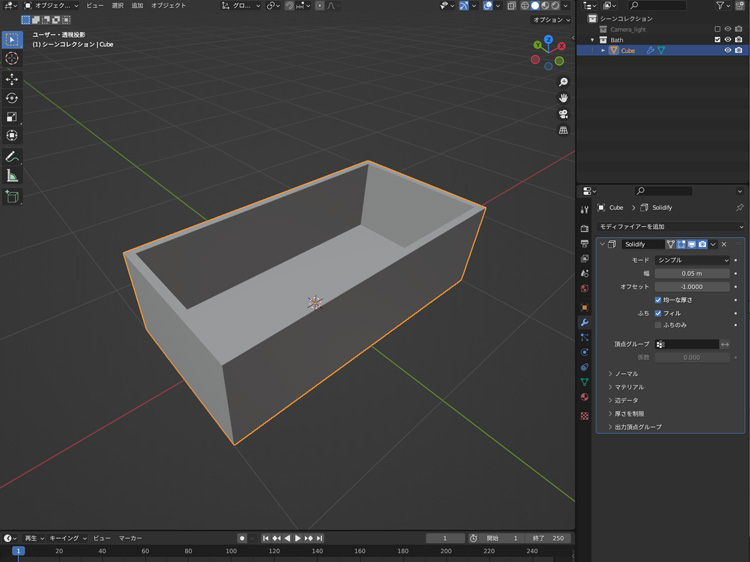Open the Modifier properties wrench tab
Image resolution: width=750 pixels, height=562 pixels.
point(585,322)
